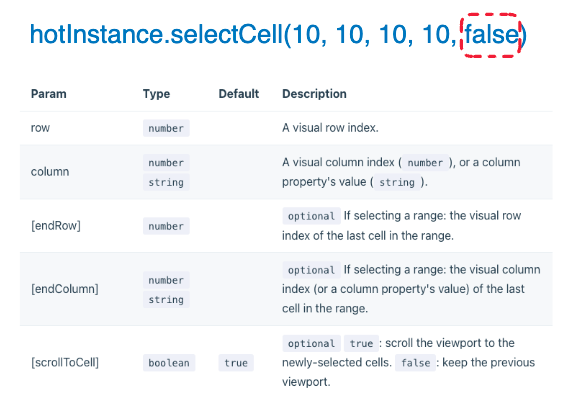Select the Type column header
This screenshot has height=407, width=562.
click(156, 94)
